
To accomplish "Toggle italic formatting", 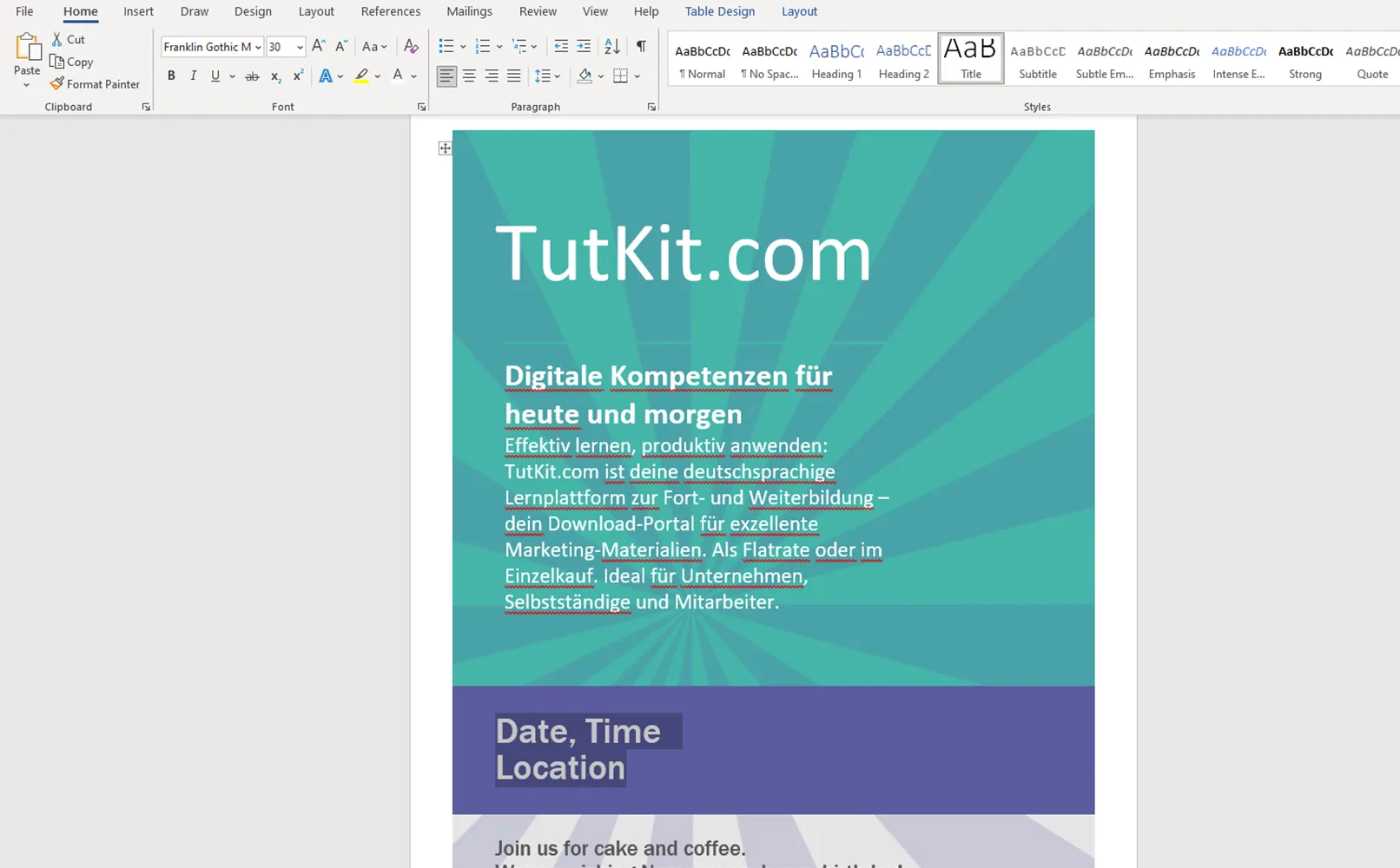I will [193, 76].
